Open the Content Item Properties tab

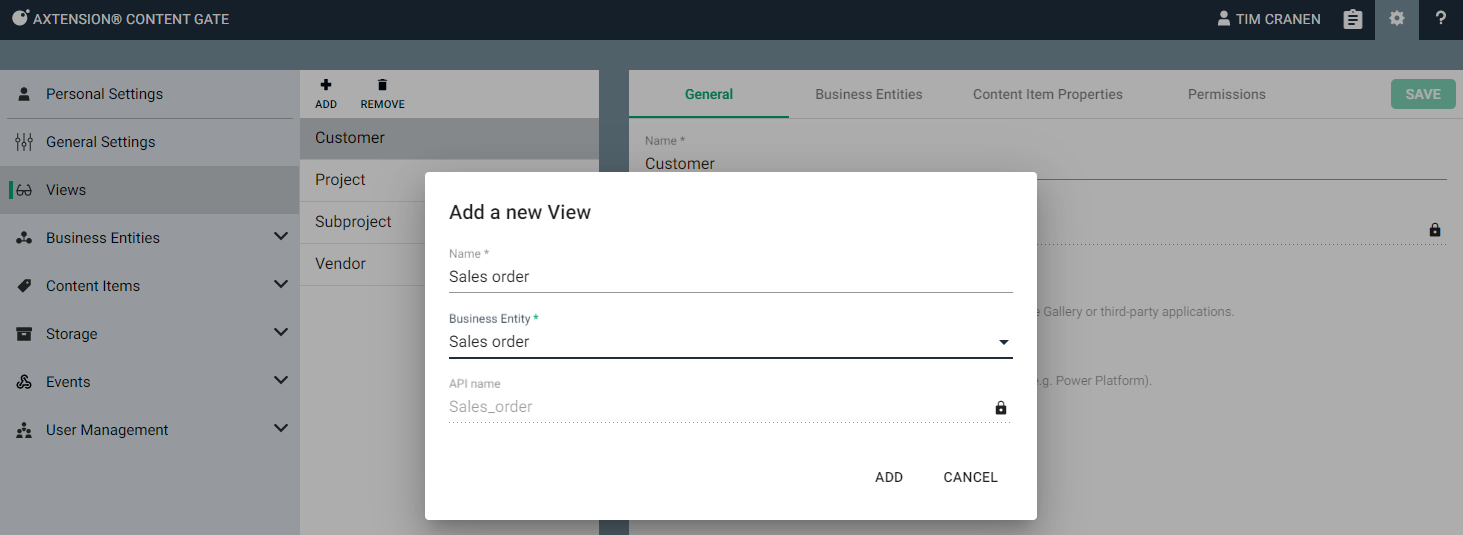[1047, 94]
